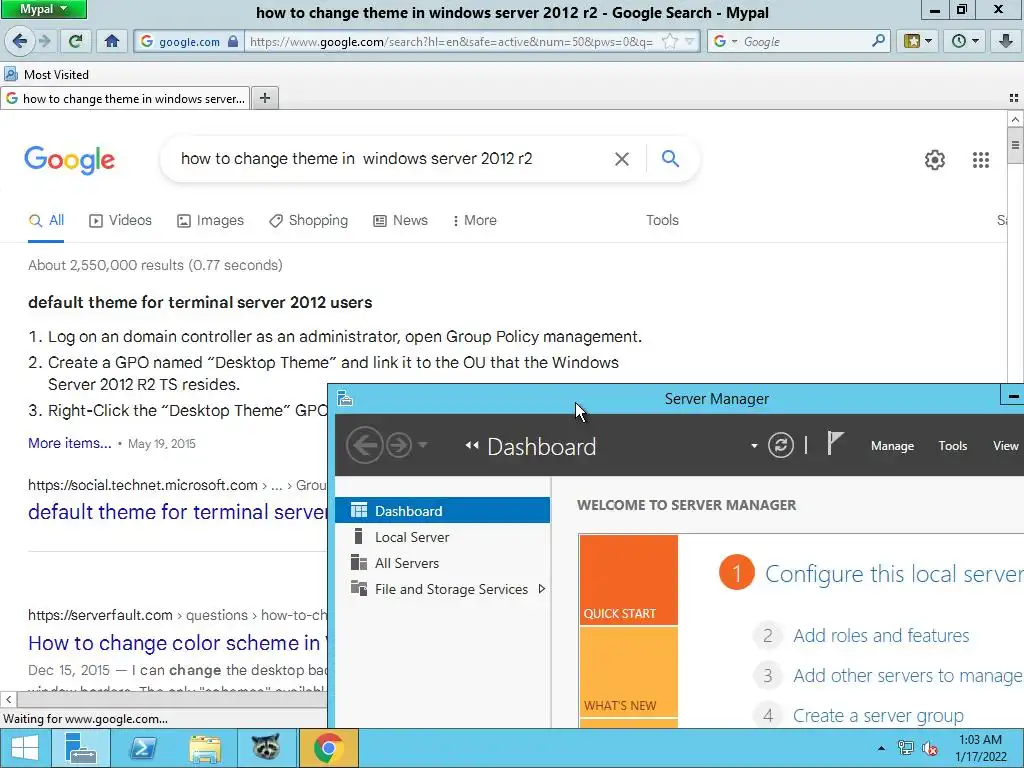Switch to Shopping results

pyautogui.click(x=308, y=221)
